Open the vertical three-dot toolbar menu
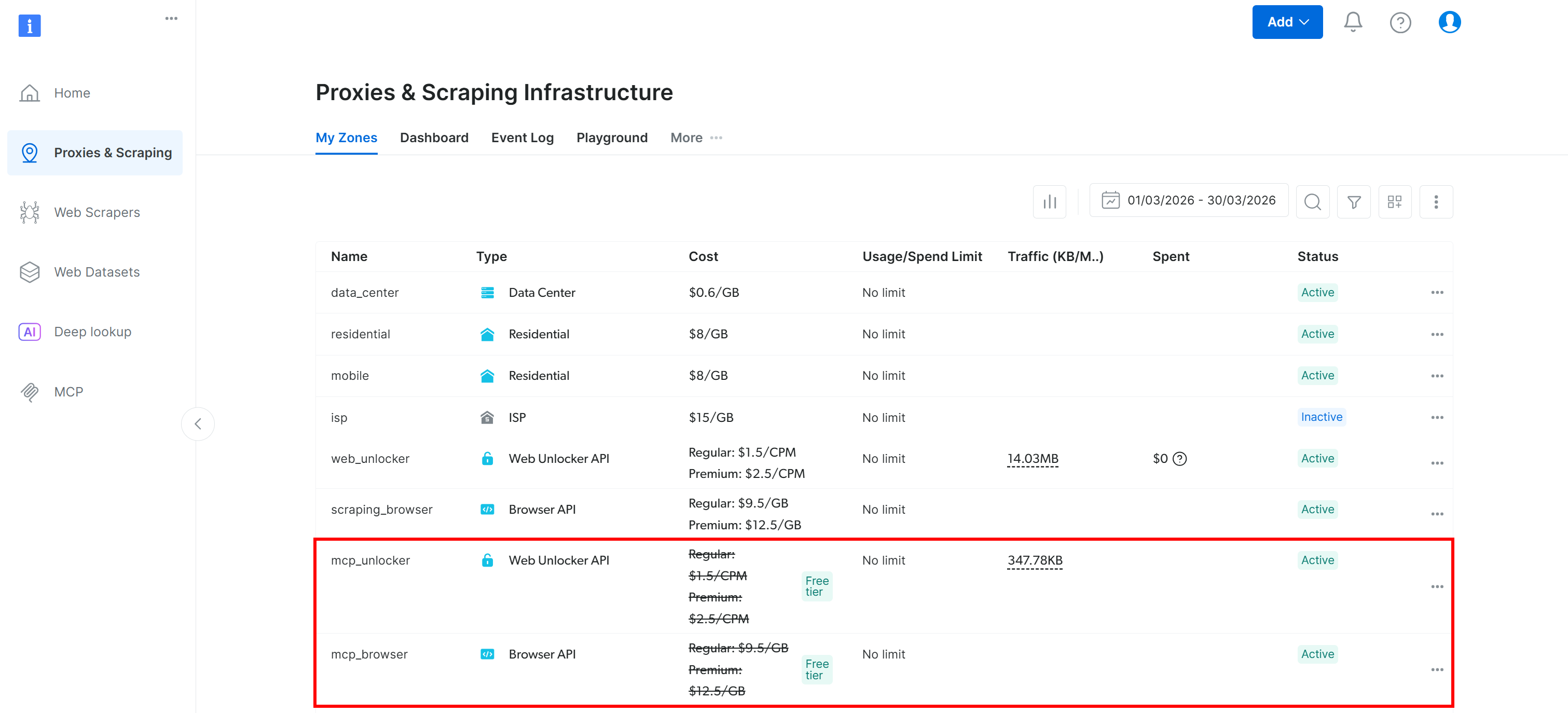 (1436, 201)
